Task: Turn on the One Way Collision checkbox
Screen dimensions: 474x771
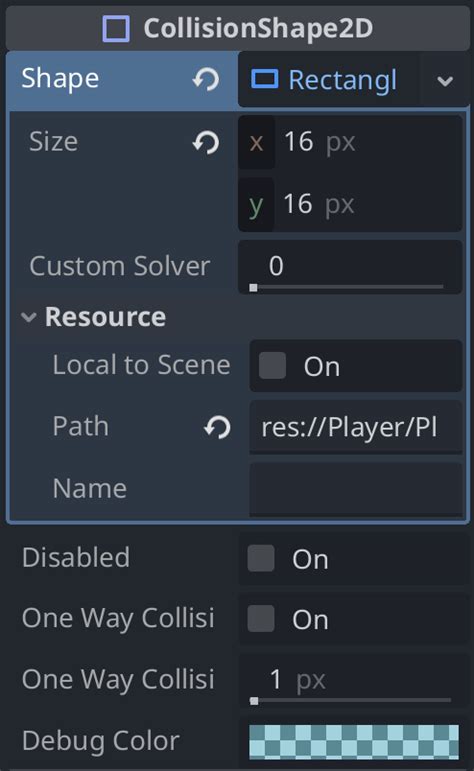Action: tap(261, 619)
